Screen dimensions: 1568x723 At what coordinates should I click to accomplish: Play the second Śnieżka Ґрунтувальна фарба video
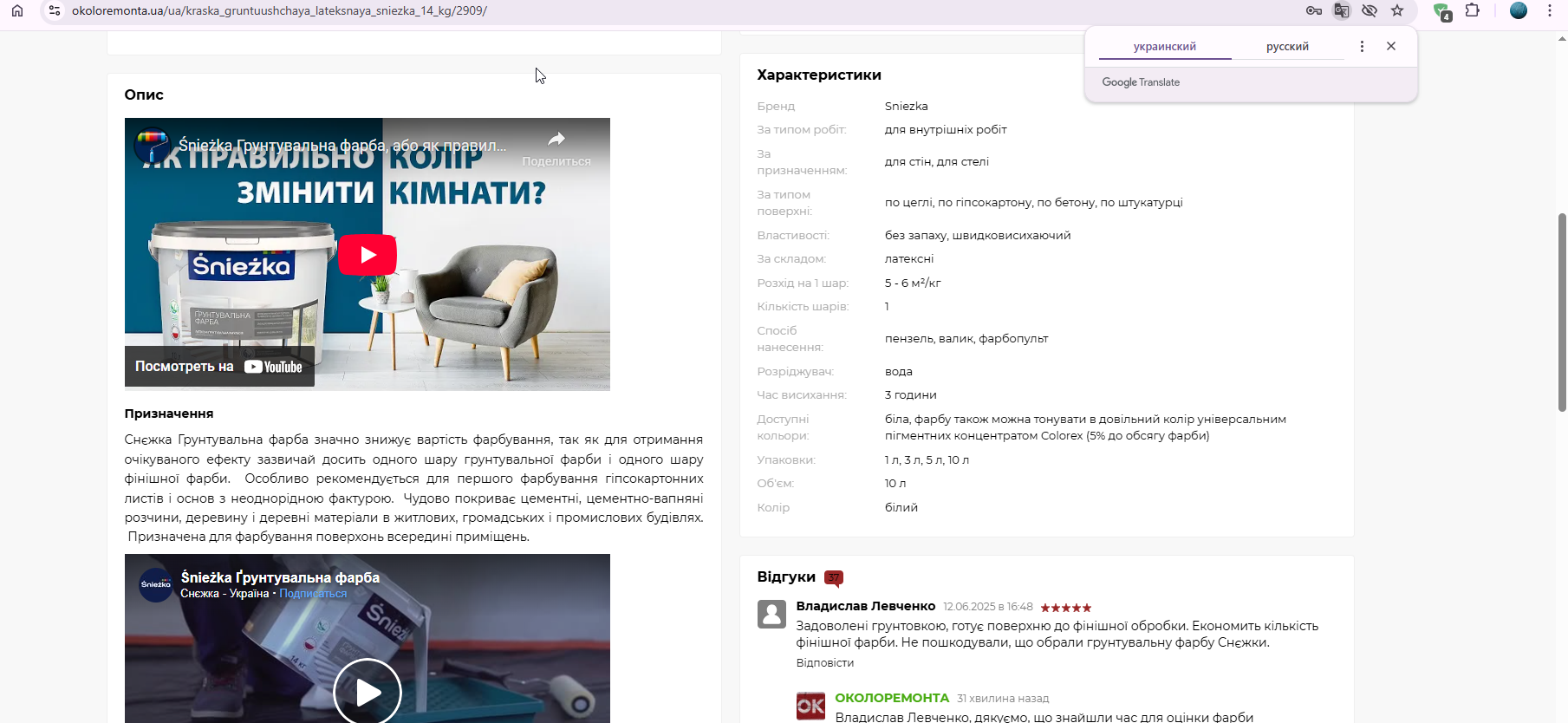click(x=368, y=692)
